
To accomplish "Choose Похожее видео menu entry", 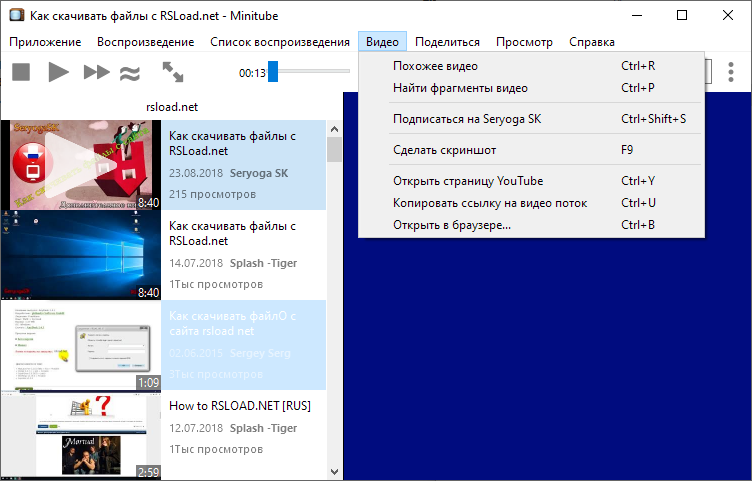I will pos(531,66).
